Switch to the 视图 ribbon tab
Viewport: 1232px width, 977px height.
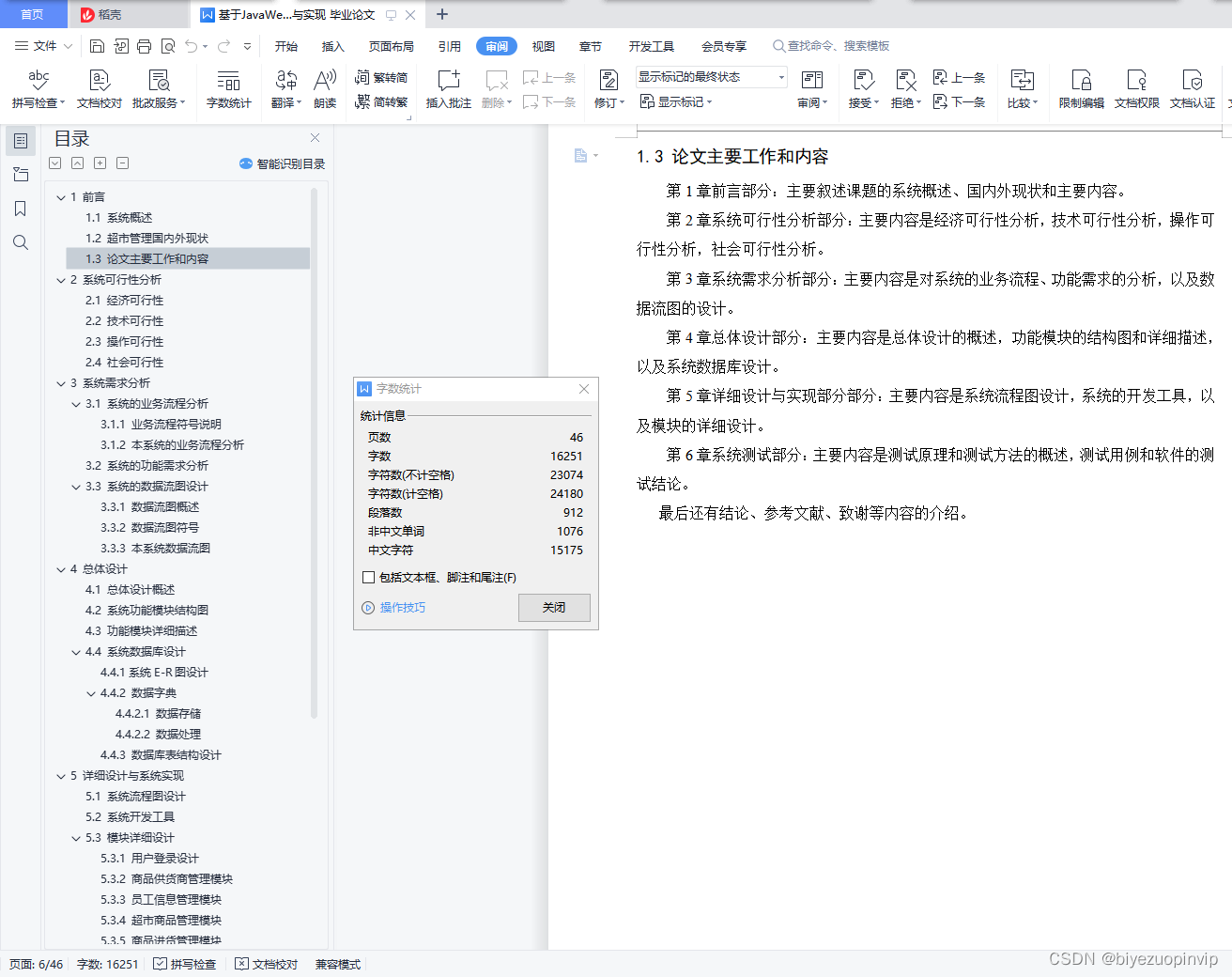[543, 45]
